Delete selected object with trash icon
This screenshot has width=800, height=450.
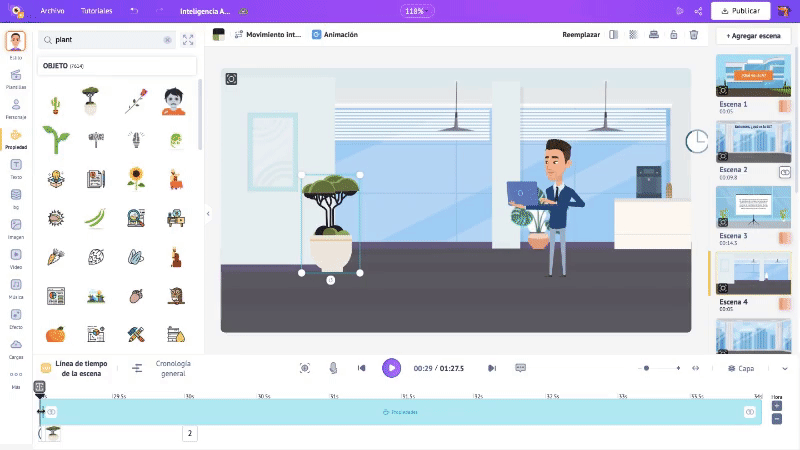[693, 34]
